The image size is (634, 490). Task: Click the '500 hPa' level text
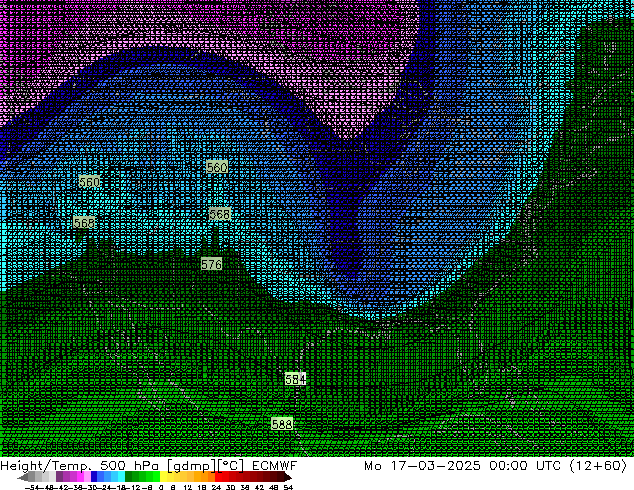129,465
